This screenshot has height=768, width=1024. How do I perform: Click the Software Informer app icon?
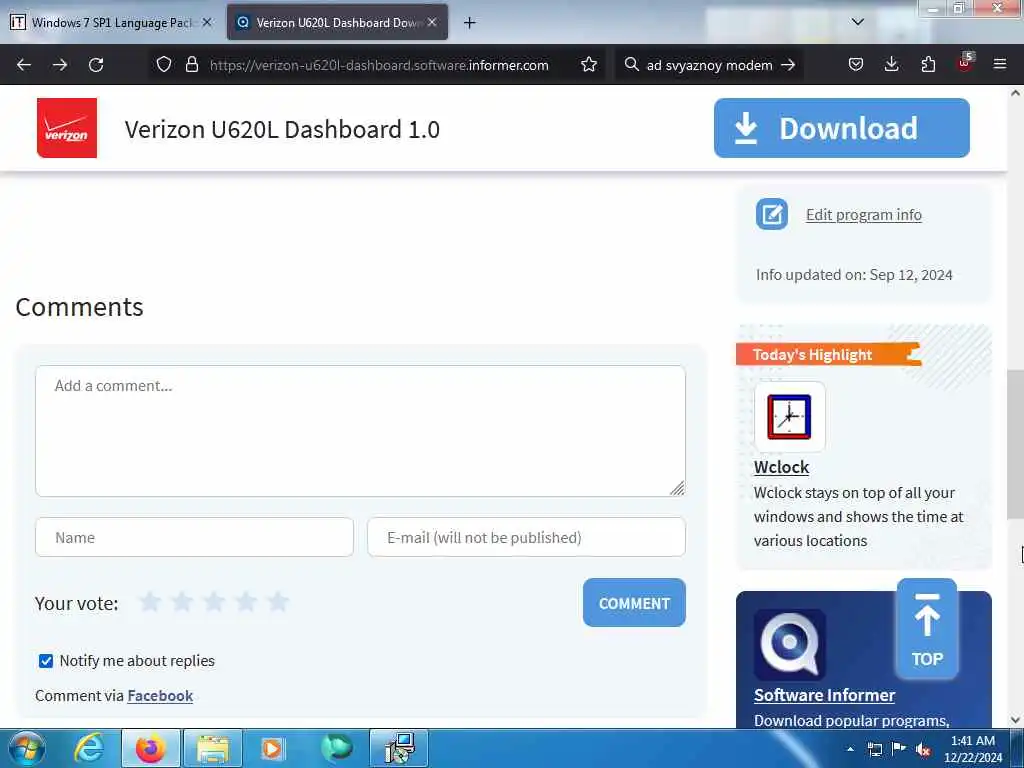point(790,645)
